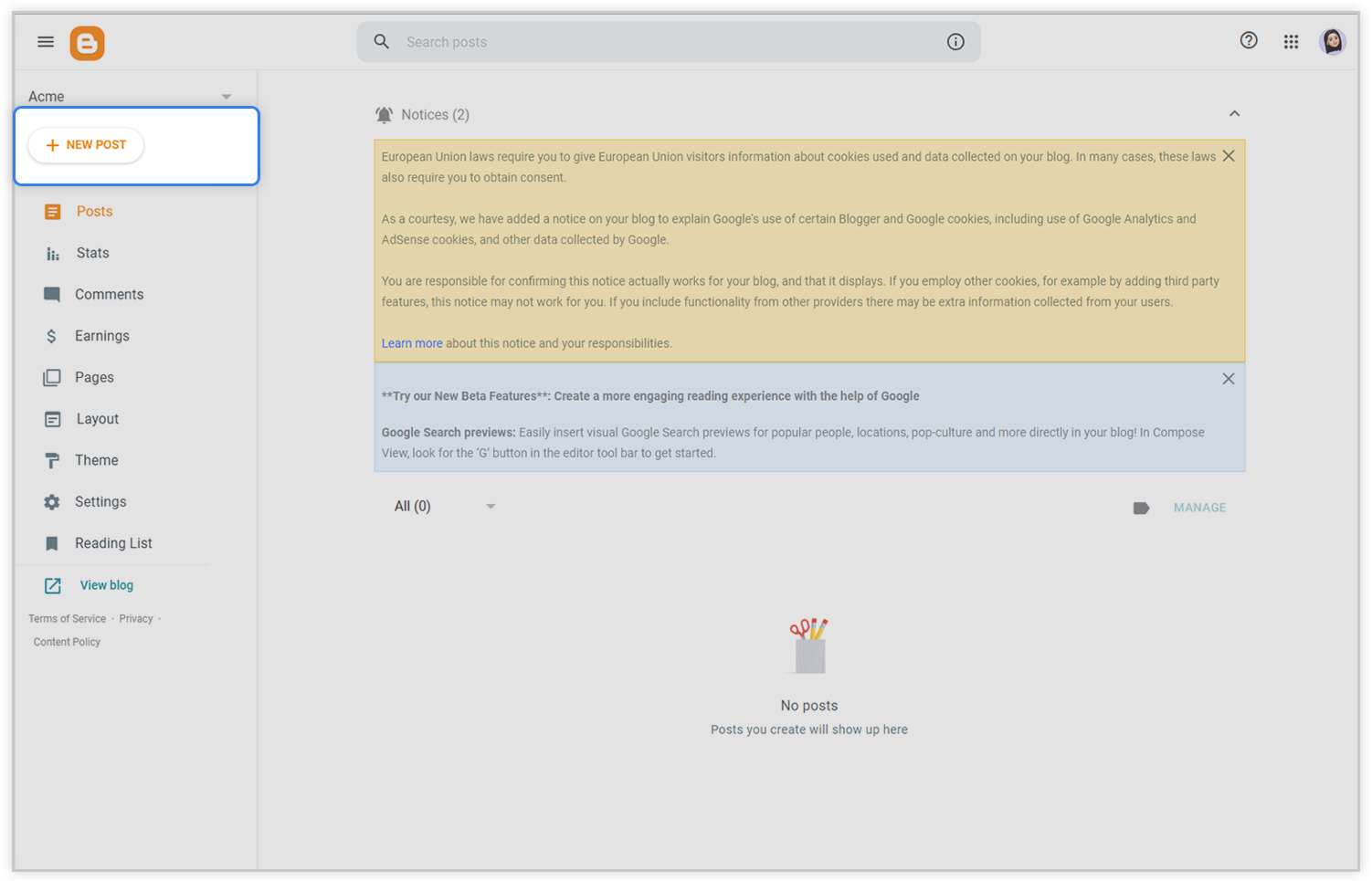Image resolution: width=1372 pixels, height=881 pixels.
Task: Click the Notices bell icon
Action: [385, 115]
